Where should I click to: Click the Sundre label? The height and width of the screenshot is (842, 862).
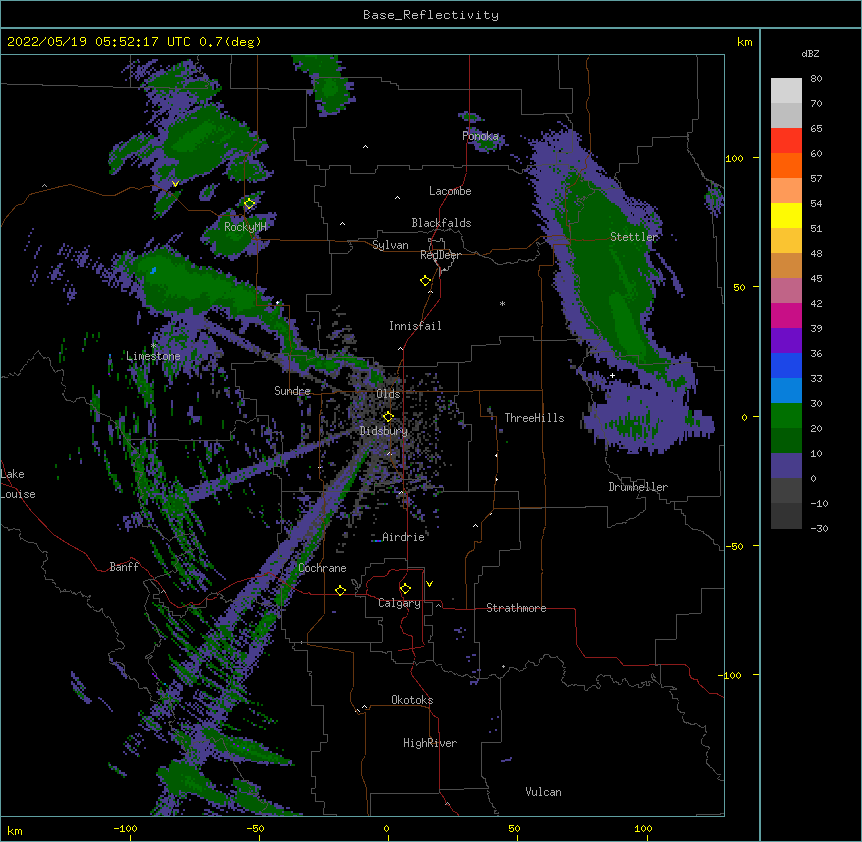pyautogui.click(x=292, y=391)
